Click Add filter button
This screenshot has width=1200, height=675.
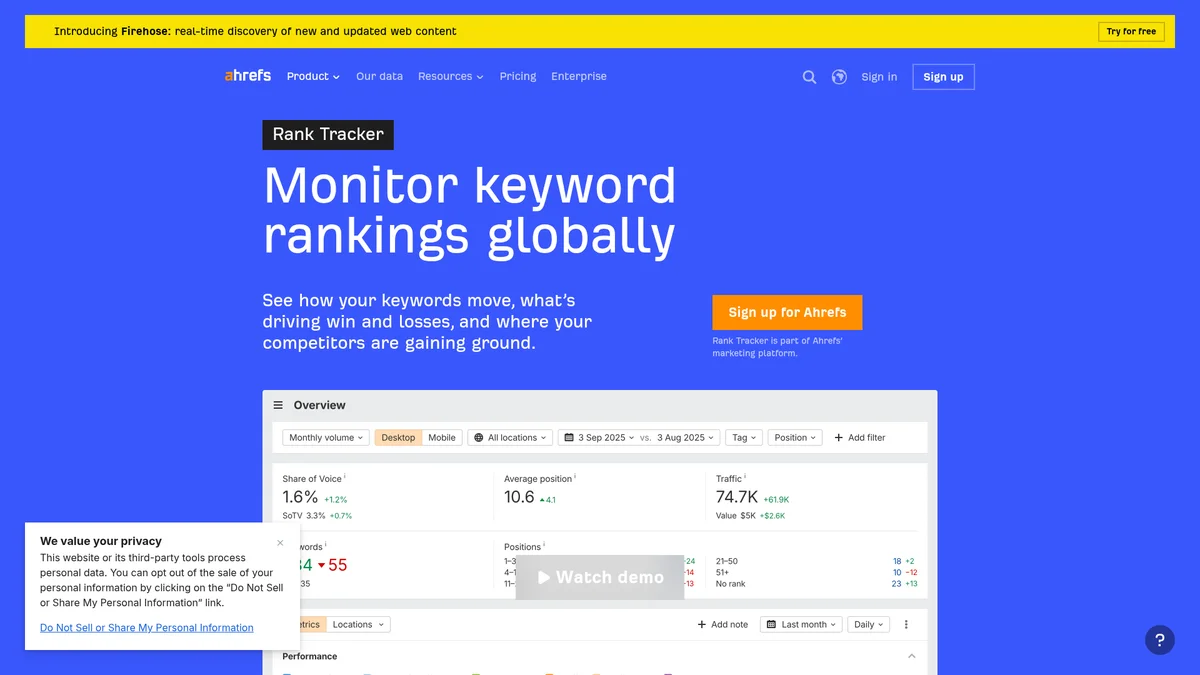click(x=860, y=437)
